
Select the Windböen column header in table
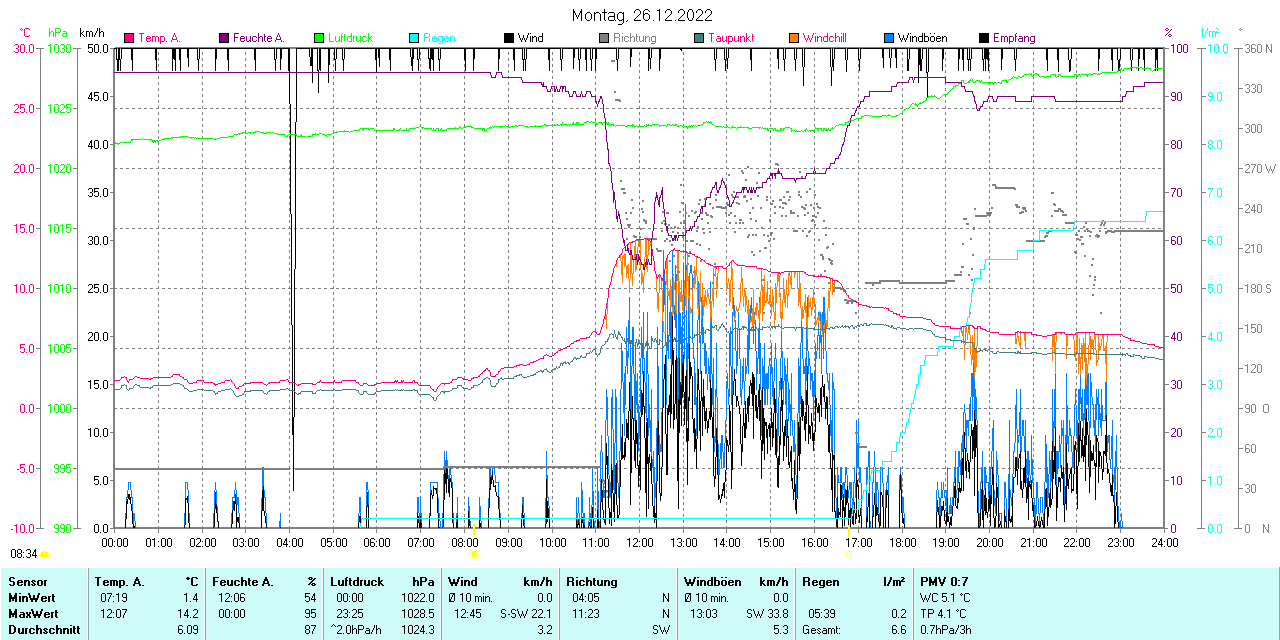[711, 581]
